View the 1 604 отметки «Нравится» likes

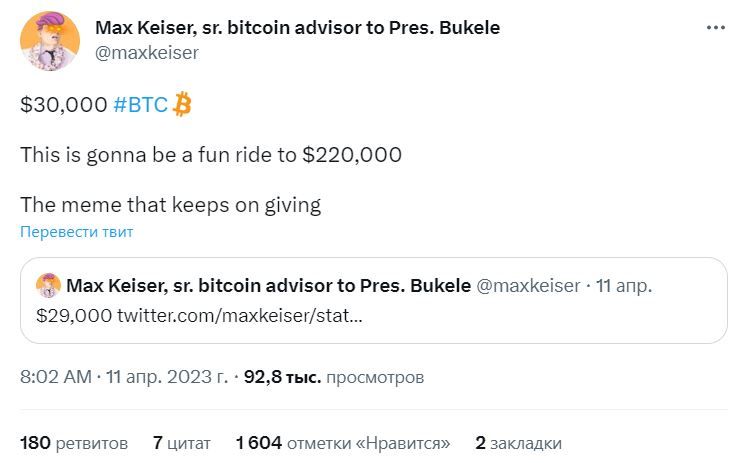(x=343, y=442)
